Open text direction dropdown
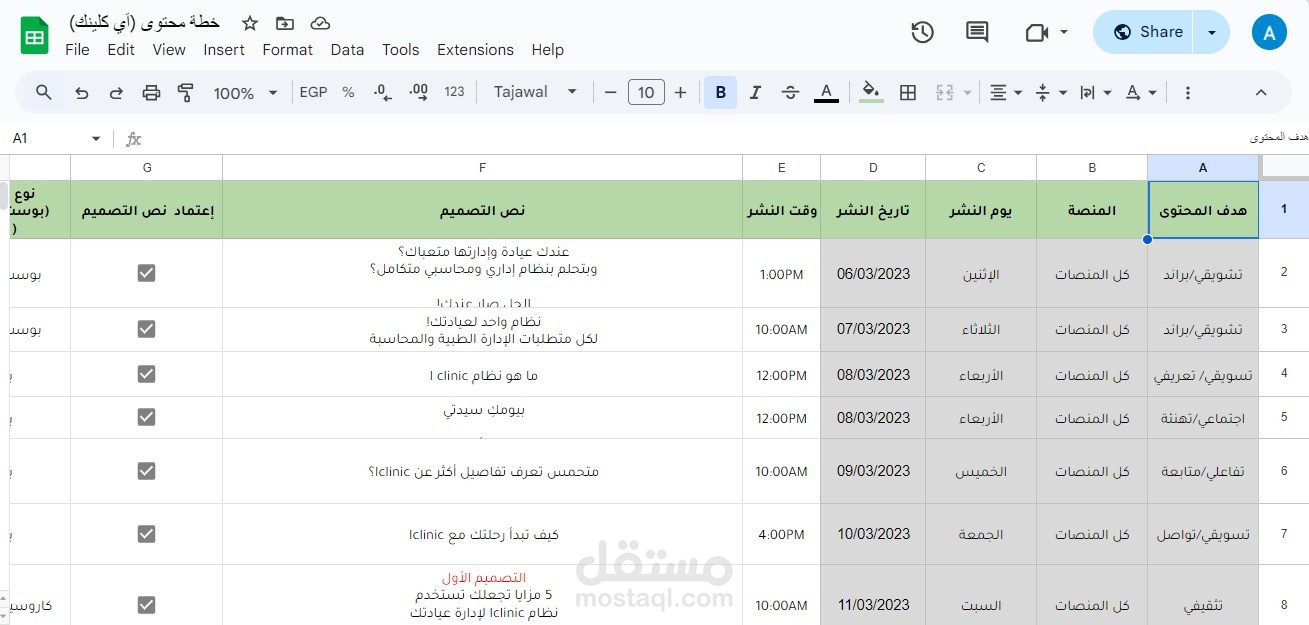1309x625 pixels. click(x=1095, y=93)
